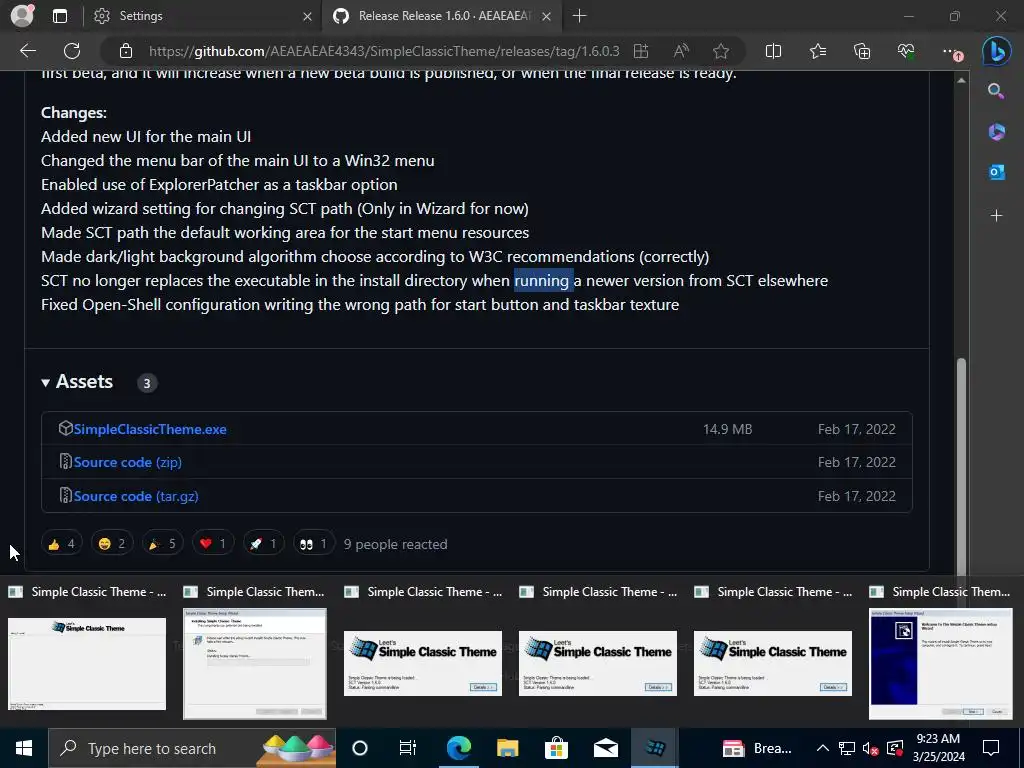Click the eyes reaction button
This screenshot has width=1024, height=768.
click(313, 543)
